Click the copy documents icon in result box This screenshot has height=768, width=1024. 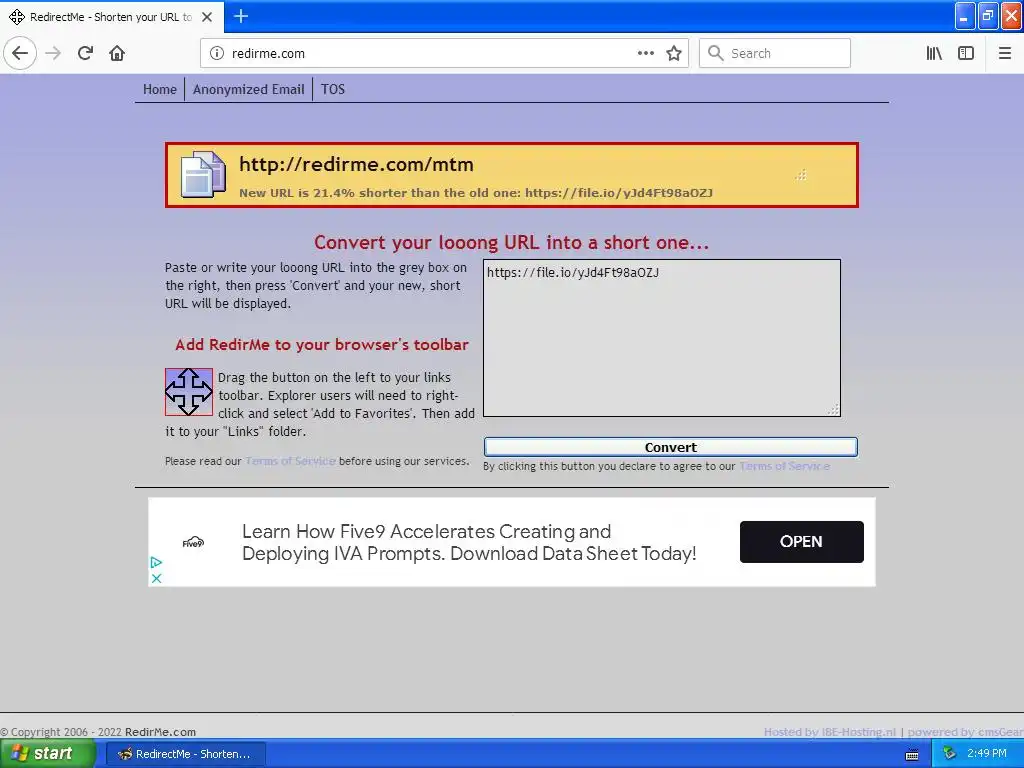203,174
